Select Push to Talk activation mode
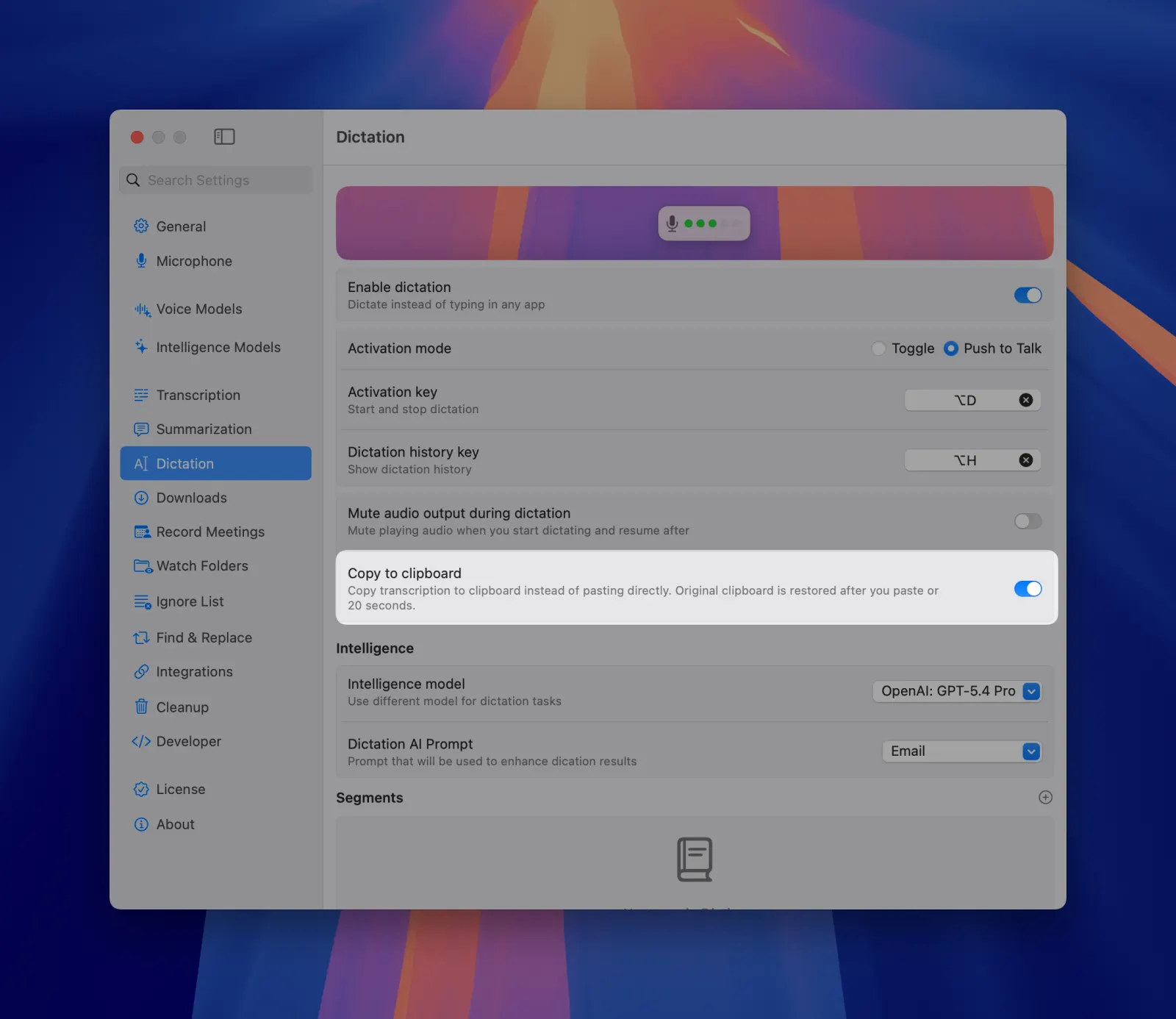Viewport: 1176px width, 1019px height. [950, 348]
